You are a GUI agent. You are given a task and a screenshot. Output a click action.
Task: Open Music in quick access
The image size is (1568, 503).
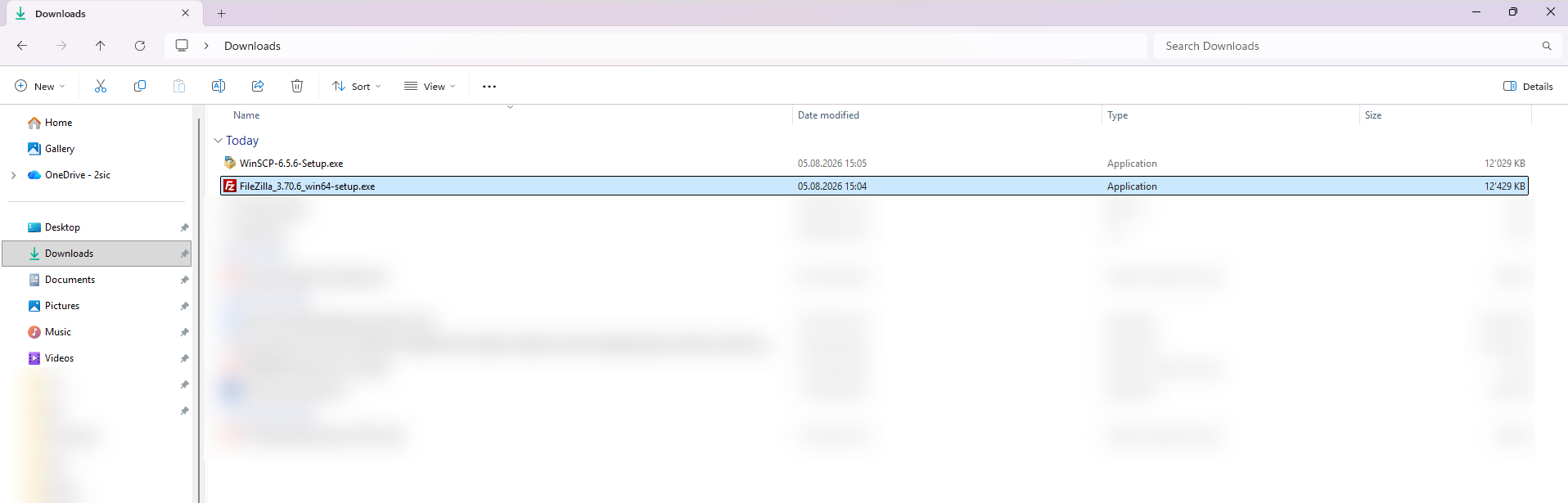coord(97,332)
